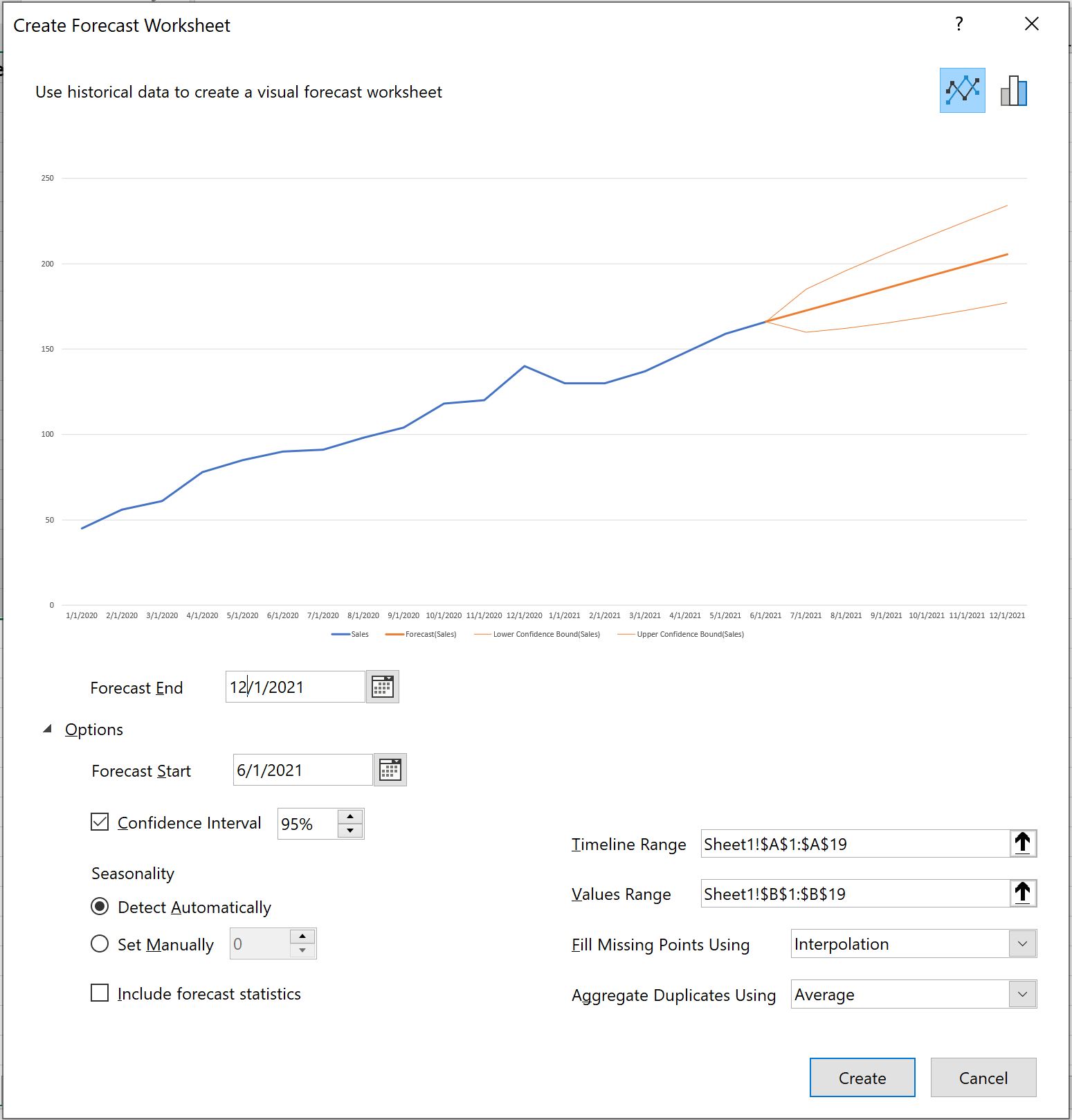
Task: Collapse the Options section
Action: tap(47, 729)
